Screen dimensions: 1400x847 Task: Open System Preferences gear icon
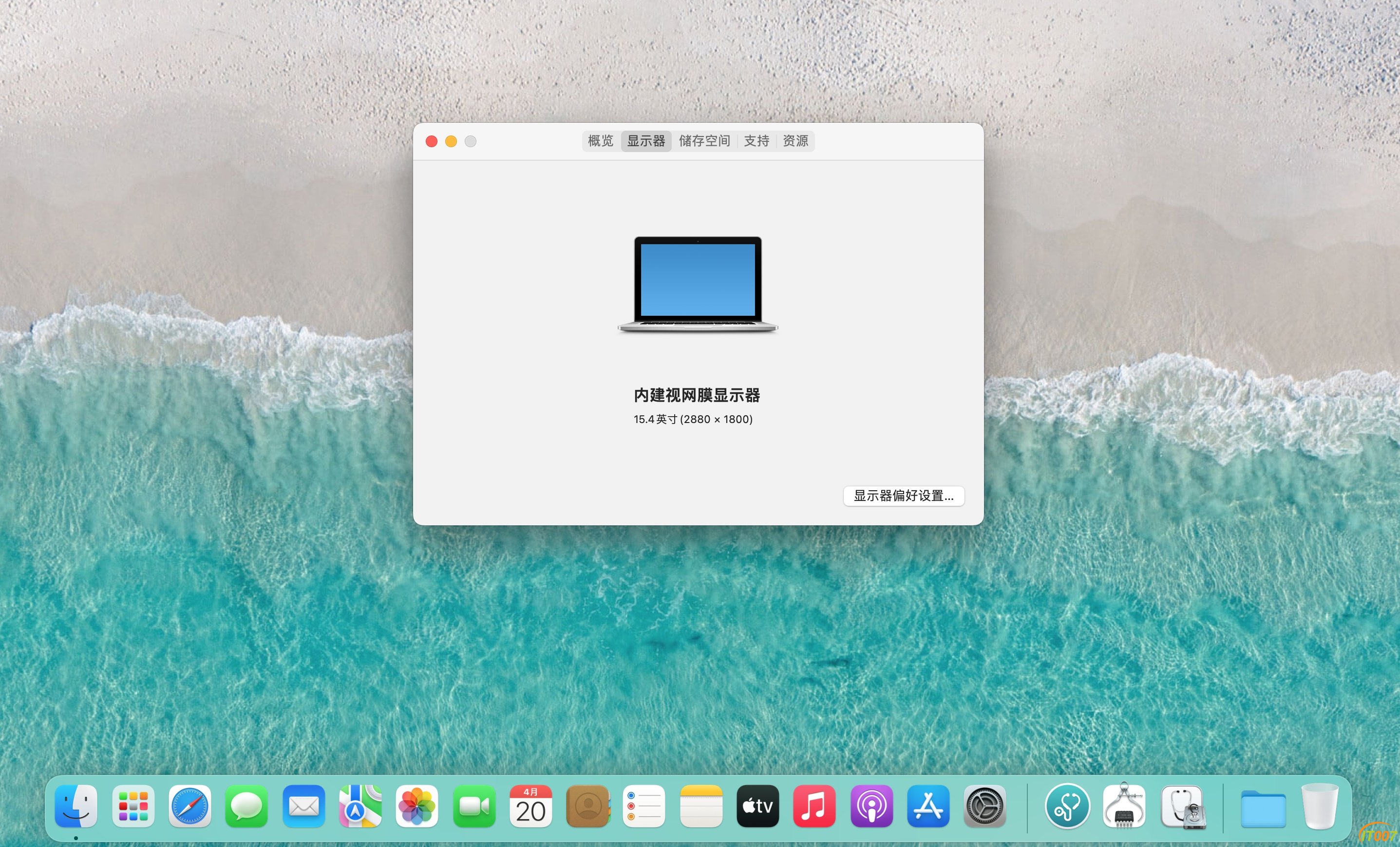pyautogui.click(x=984, y=806)
